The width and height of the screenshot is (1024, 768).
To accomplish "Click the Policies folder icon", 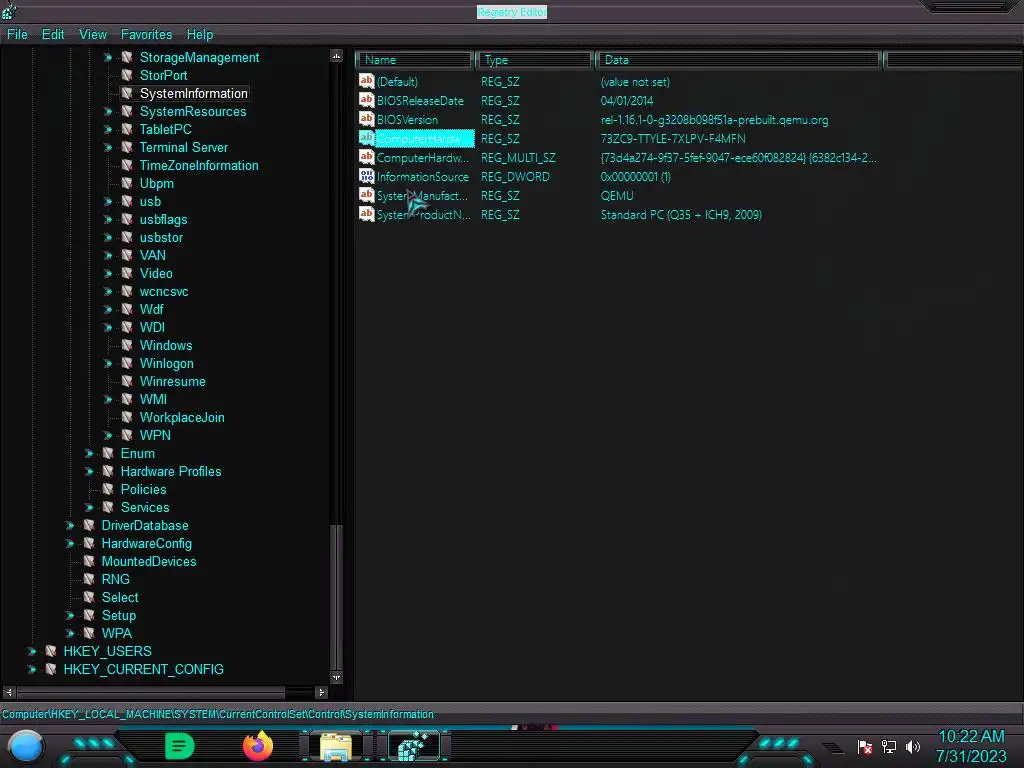I will click(x=108, y=489).
